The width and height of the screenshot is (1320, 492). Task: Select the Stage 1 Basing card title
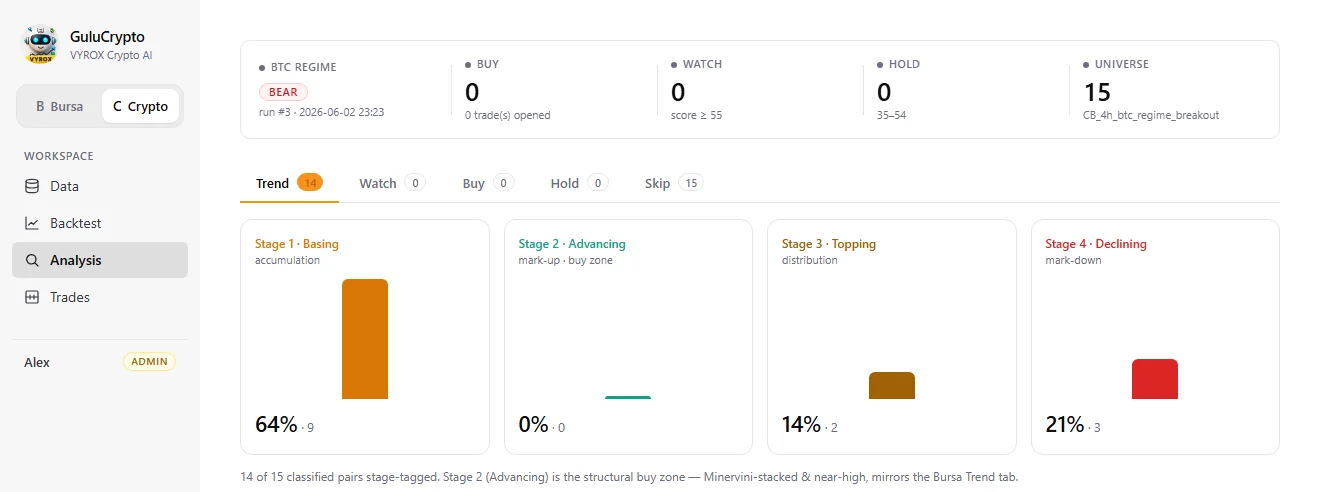(297, 244)
